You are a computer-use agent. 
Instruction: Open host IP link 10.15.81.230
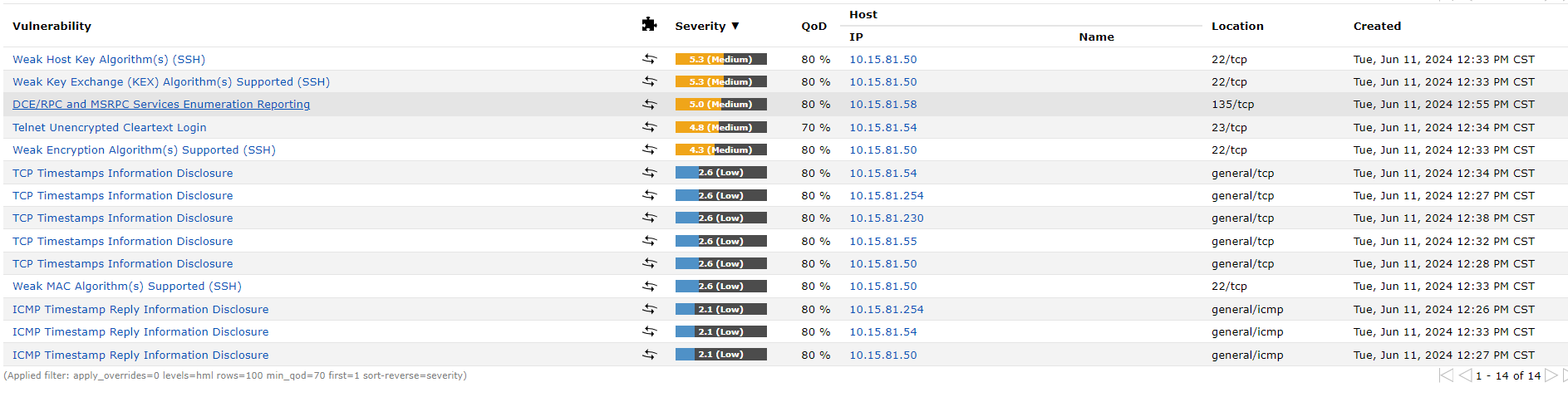886,218
